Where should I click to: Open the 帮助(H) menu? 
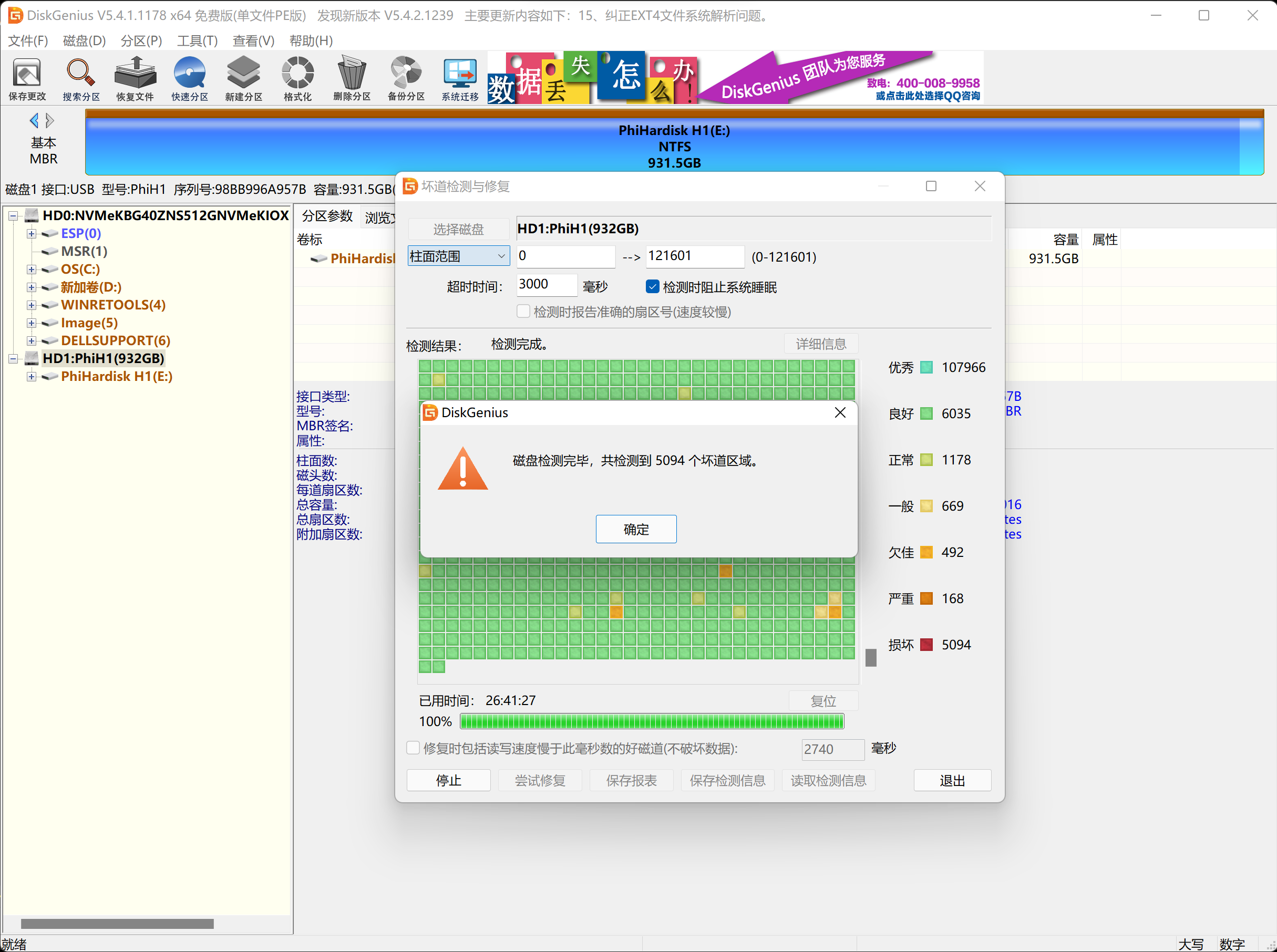pyautogui.click(x=311, y=41)
